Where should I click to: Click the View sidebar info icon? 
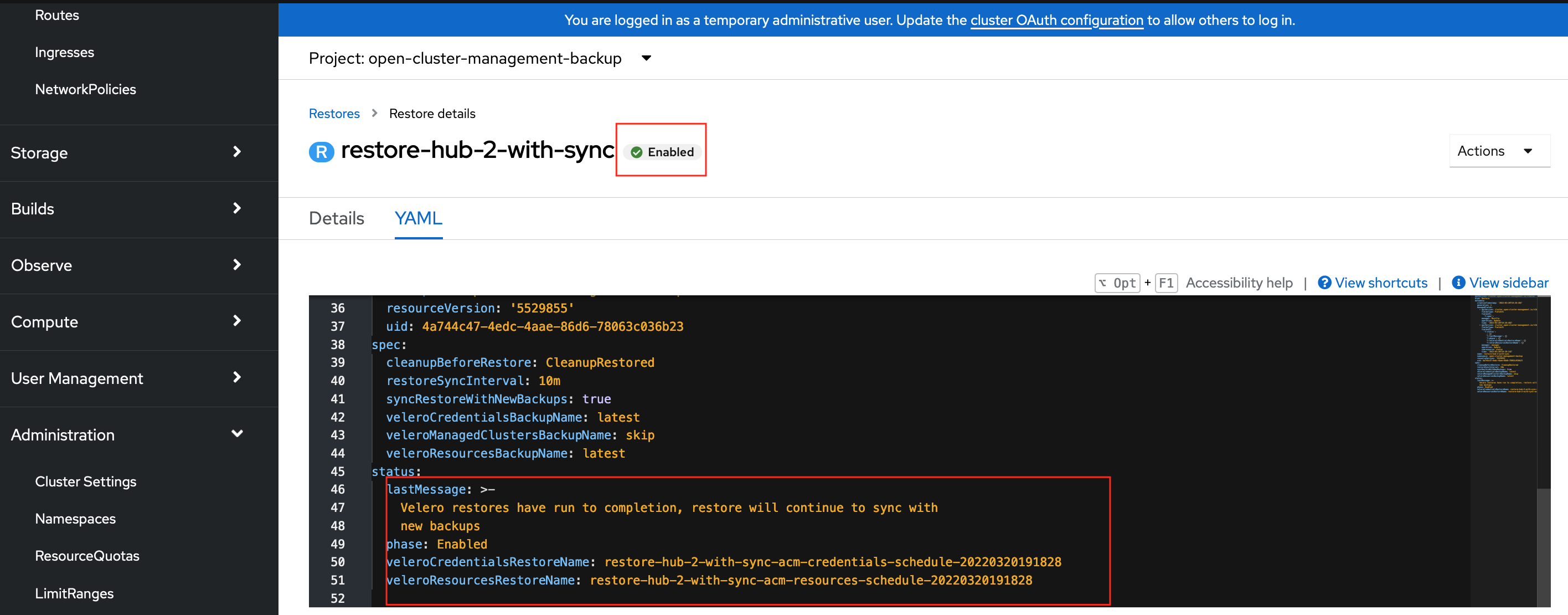click(x=1458, y=283)
